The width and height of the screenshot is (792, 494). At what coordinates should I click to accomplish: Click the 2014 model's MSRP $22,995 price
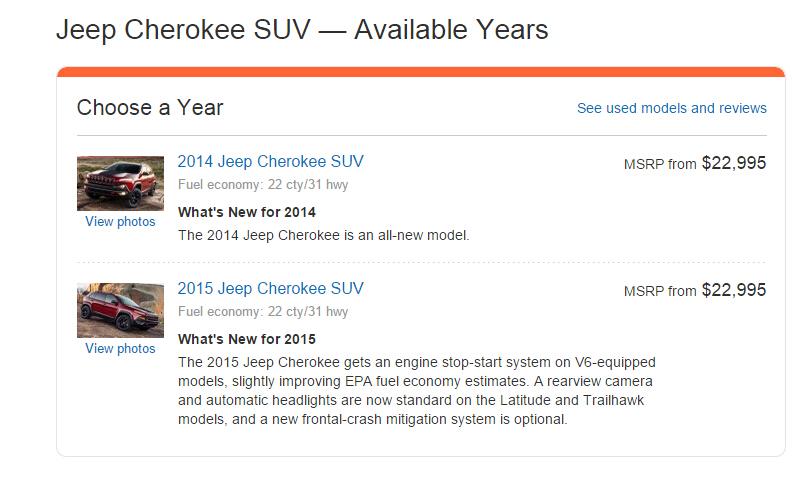733,163
